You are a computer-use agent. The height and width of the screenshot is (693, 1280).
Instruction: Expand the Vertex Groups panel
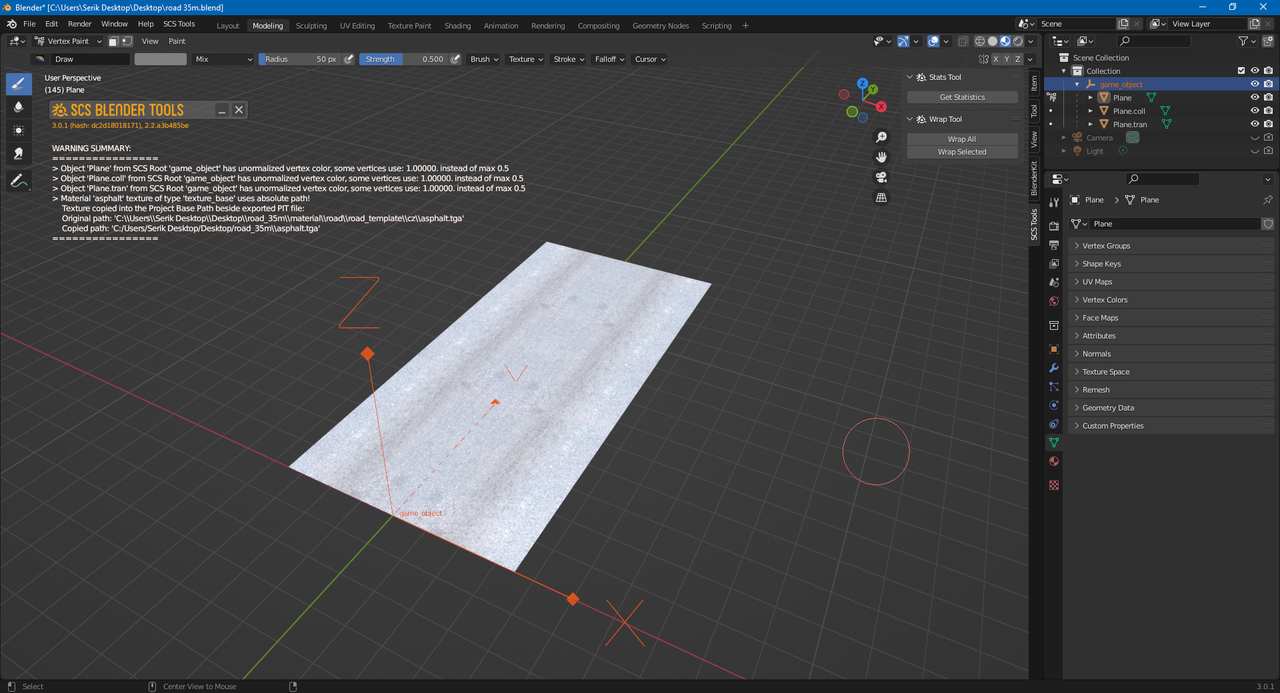tap(1171, 246)
